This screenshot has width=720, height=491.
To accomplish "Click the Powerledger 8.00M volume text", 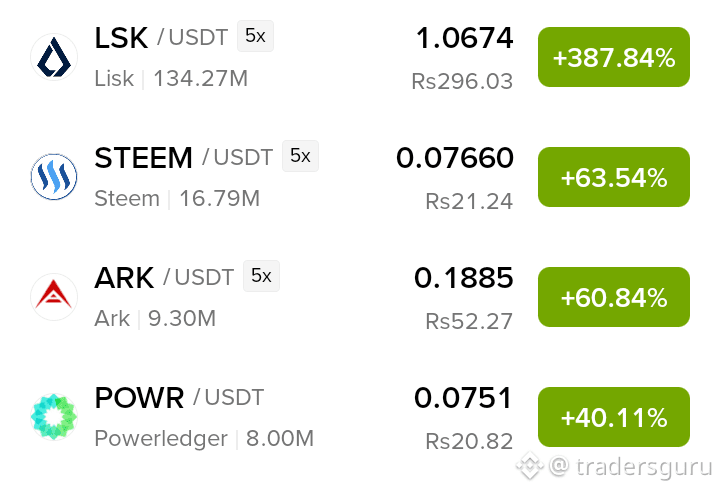I will (x=280, y=438).
